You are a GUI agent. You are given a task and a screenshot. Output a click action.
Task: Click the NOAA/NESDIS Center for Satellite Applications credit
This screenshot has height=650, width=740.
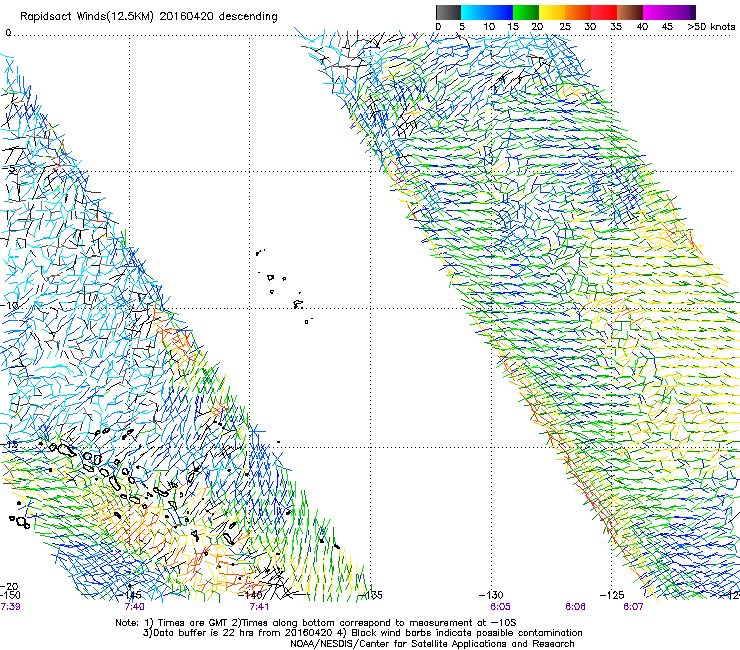(432, 644)
